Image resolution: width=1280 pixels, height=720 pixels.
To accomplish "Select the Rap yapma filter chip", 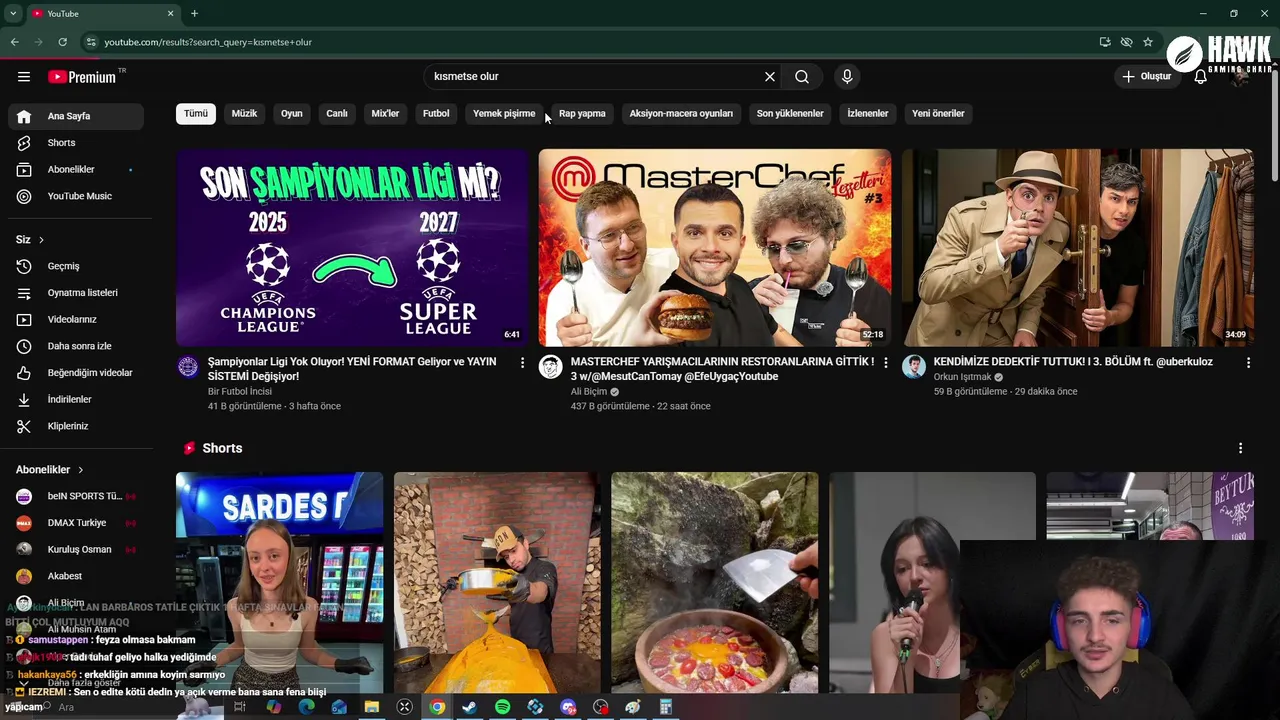I will (x=582, y=114).
